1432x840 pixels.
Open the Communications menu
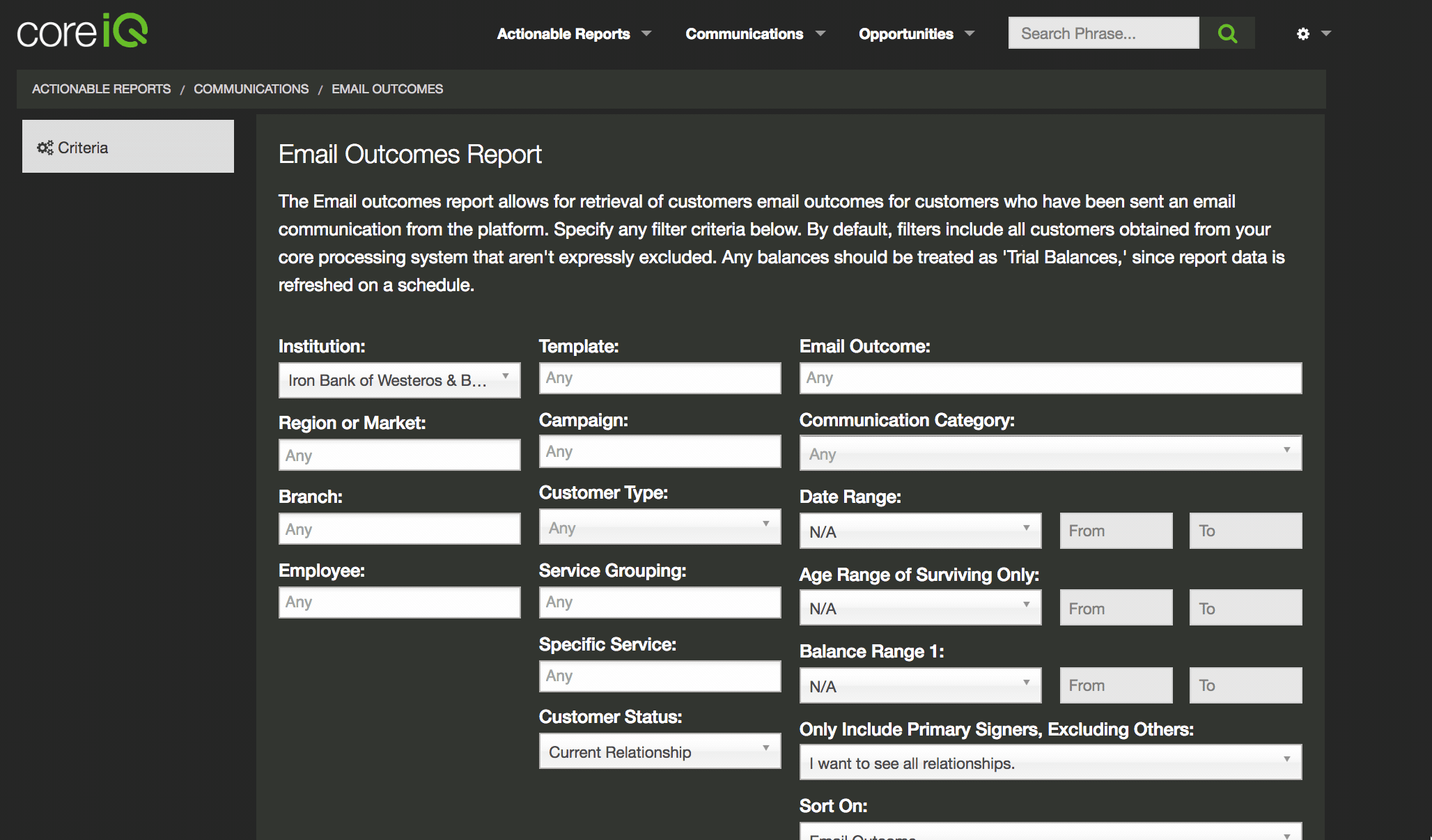[x=755, y=33]
